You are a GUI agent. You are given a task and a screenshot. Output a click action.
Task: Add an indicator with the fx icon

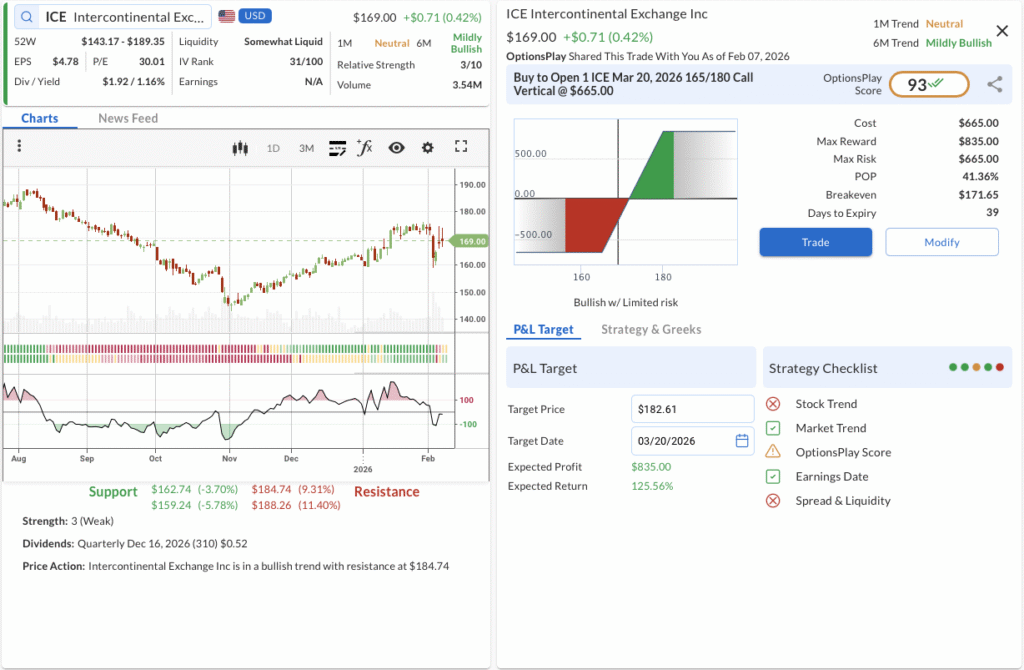tap(365, 148)
